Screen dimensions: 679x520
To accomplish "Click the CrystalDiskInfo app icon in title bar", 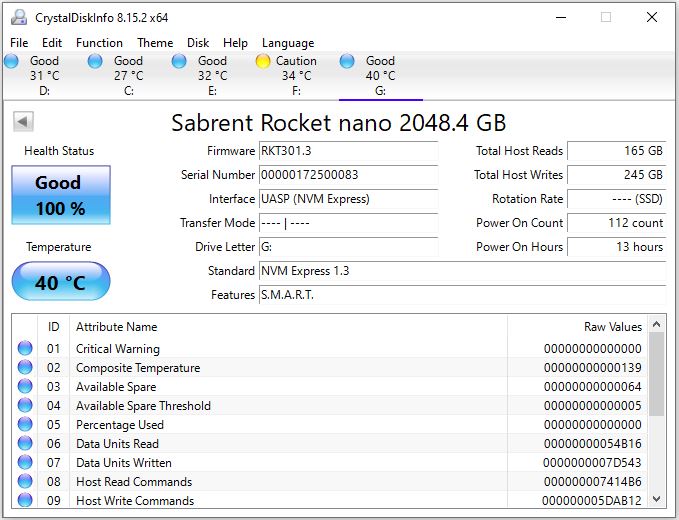I will (x=17, y=17).
